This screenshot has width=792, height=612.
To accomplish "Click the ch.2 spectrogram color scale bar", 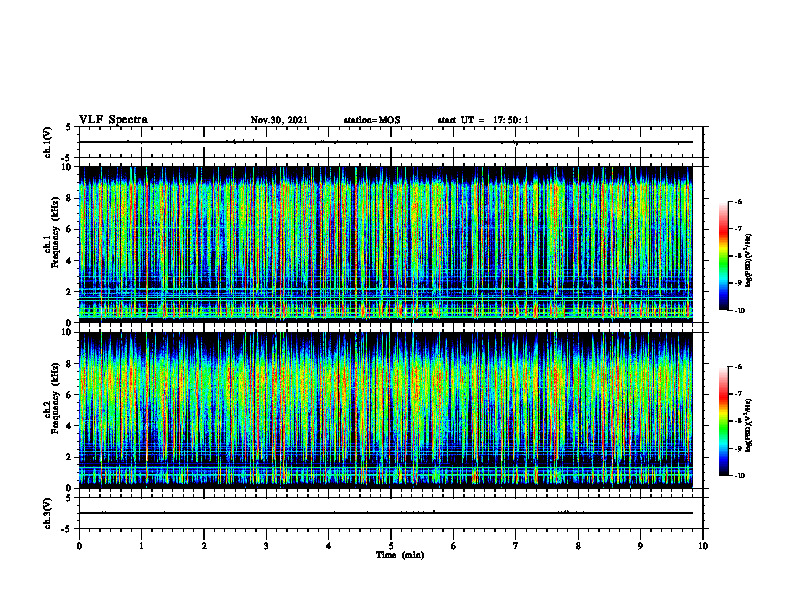I will pos(723,421).
